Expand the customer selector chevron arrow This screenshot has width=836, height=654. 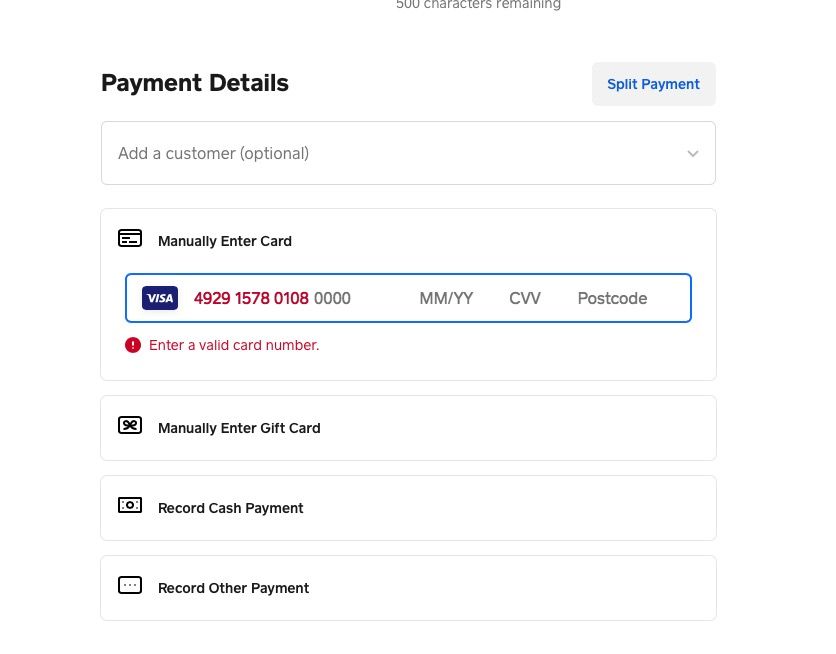click(692, 154)
